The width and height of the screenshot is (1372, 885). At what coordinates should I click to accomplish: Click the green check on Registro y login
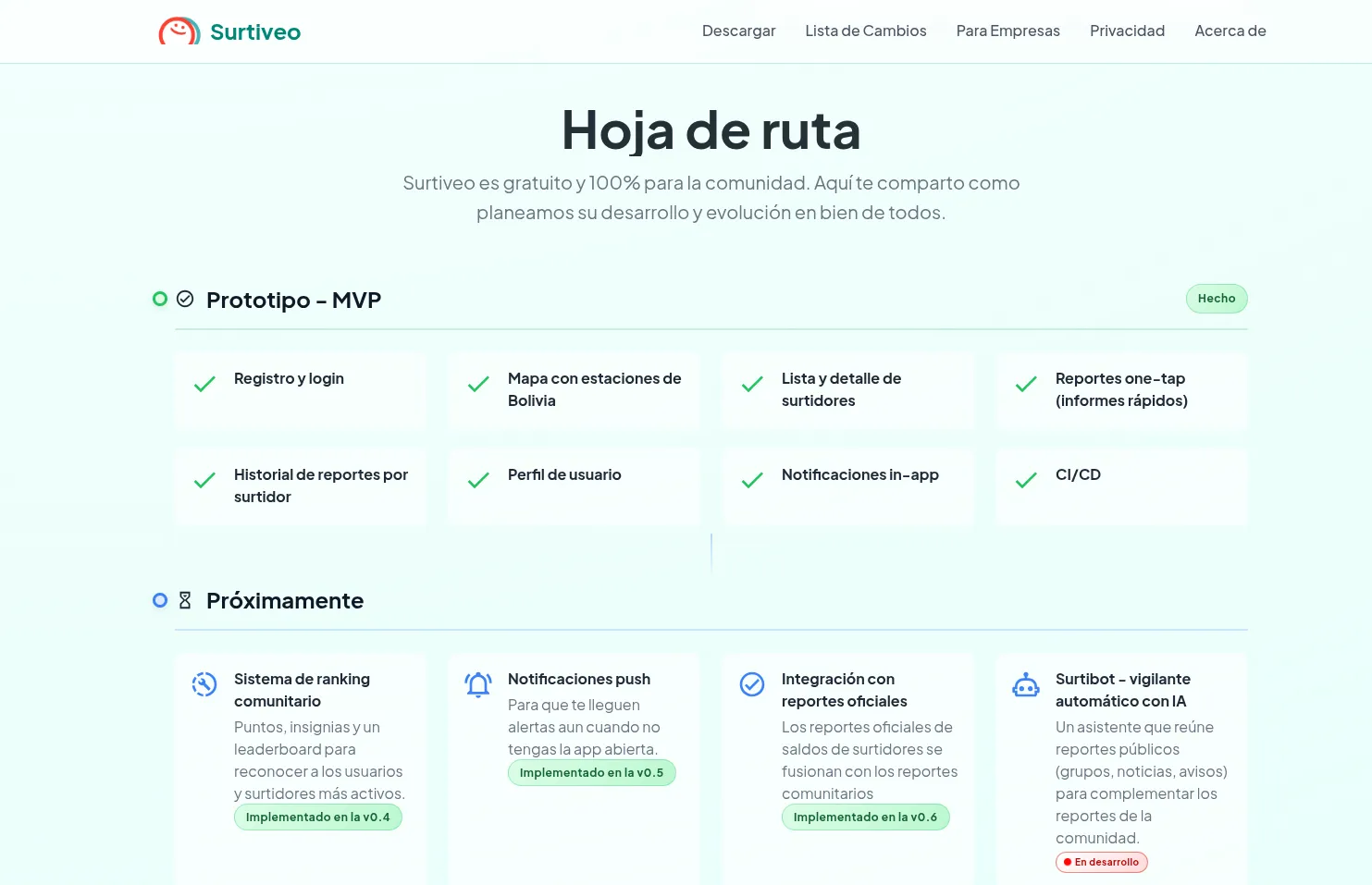[x=204, y=385]
